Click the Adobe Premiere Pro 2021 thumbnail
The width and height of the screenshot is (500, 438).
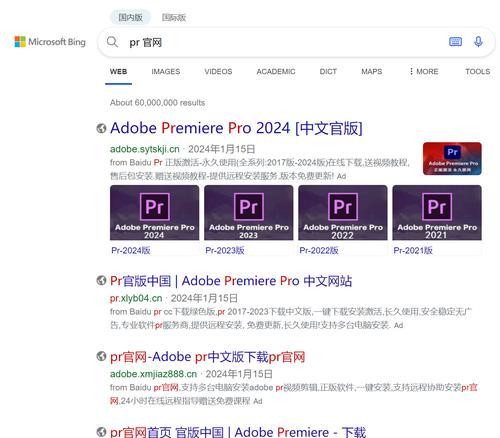pos(437,213)
